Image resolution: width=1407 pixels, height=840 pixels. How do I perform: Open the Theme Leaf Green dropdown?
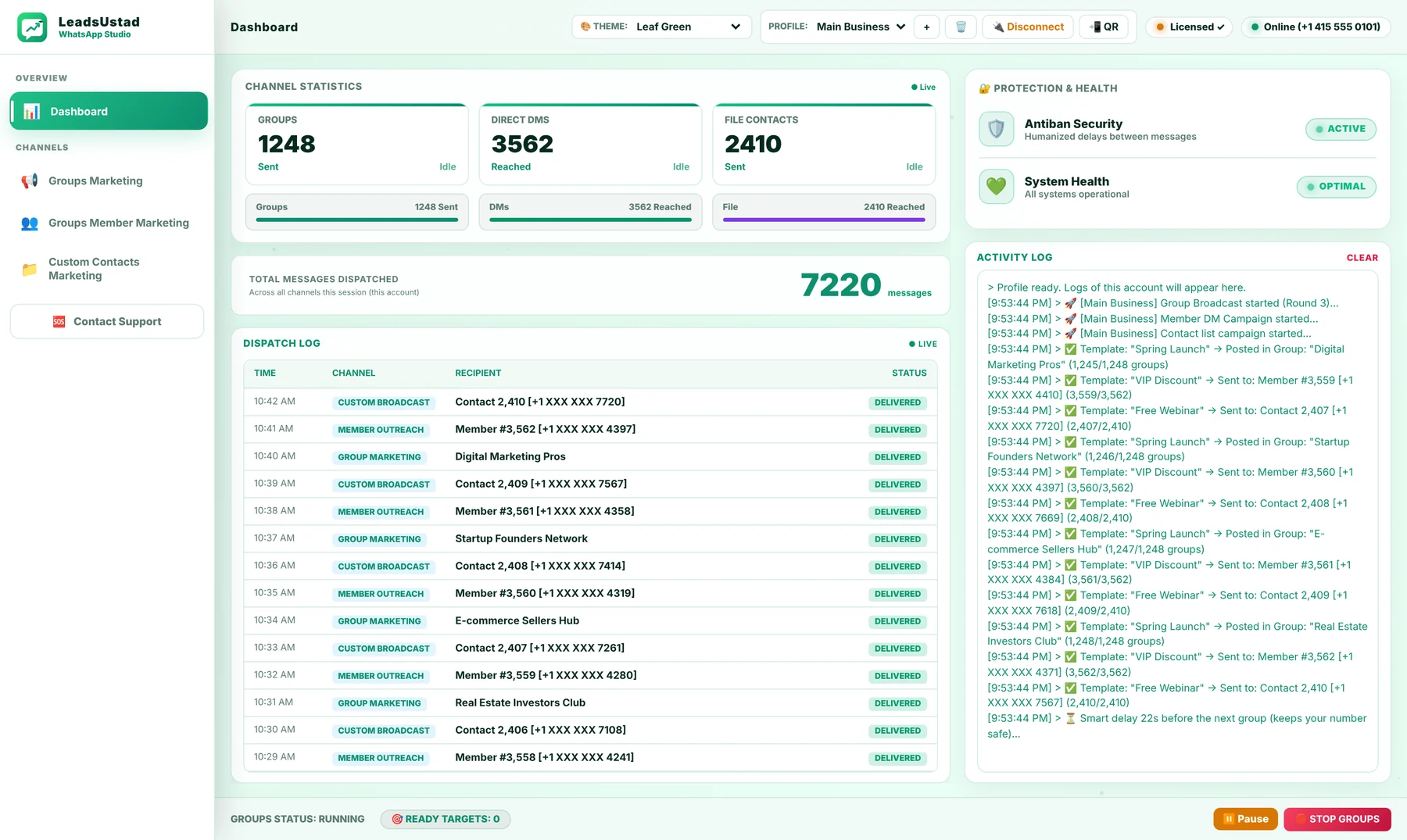pyautogui.click(x=661, y=27)
